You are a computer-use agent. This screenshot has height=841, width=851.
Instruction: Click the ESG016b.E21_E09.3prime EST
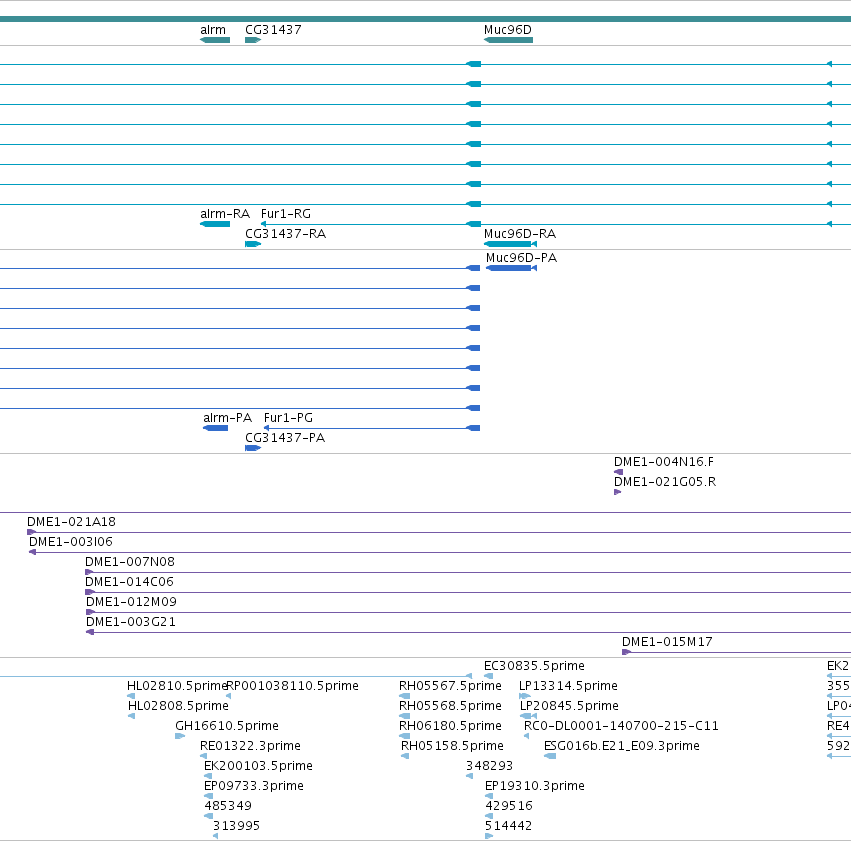pyautogui.click(x=550, y=756)
